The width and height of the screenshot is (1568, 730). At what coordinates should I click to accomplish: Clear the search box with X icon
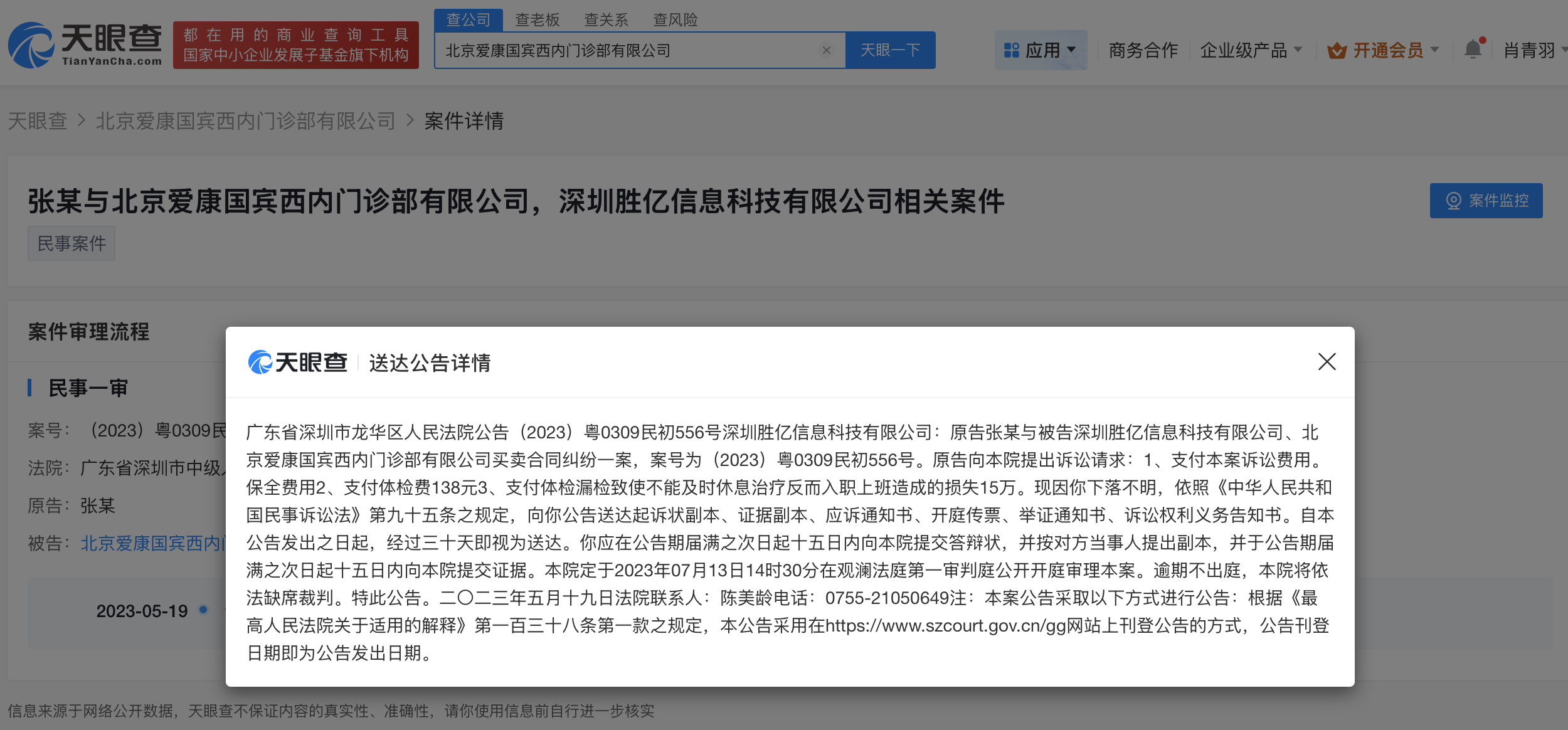click(827, 50)
